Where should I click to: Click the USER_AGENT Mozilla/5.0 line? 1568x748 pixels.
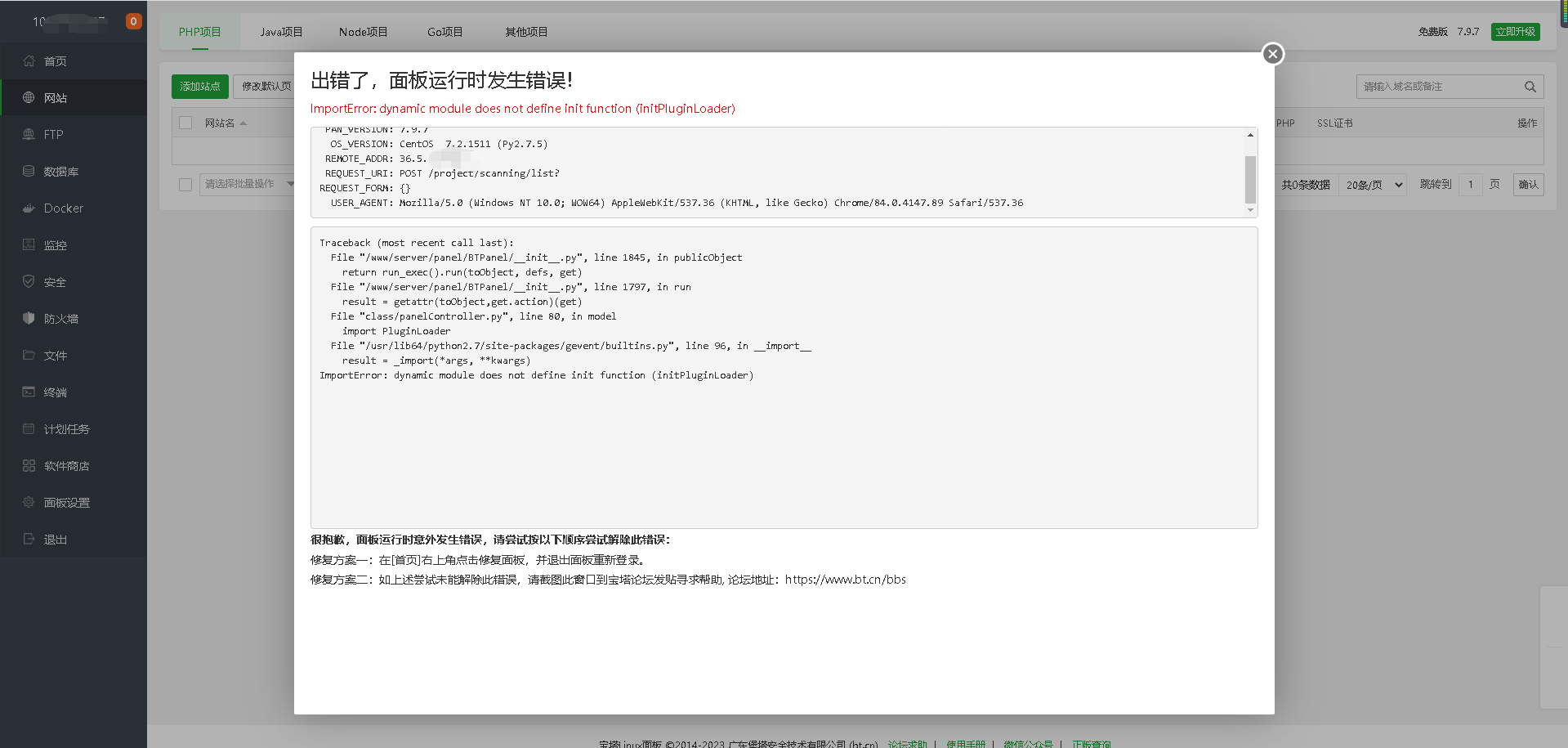point(677,203)
